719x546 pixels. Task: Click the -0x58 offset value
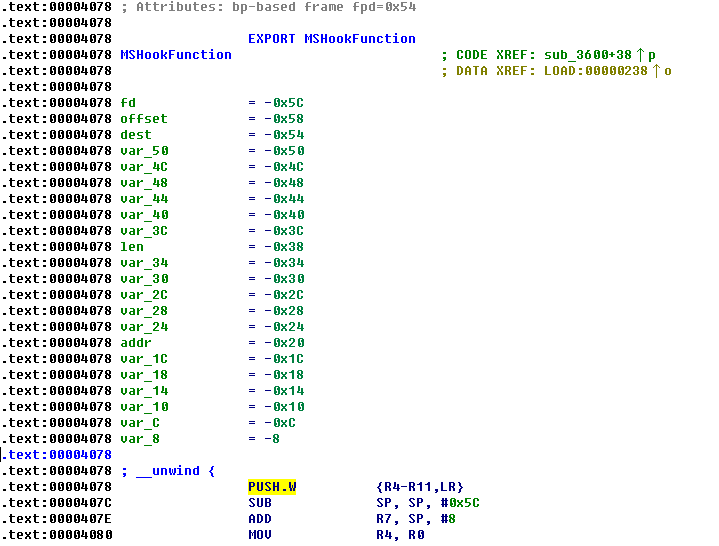tap(284, 119)
